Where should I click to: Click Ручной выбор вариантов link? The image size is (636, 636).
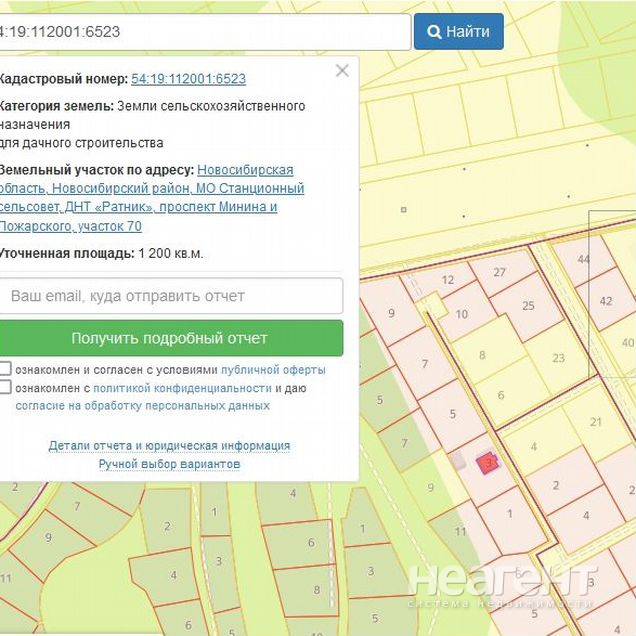coord(169,464)
